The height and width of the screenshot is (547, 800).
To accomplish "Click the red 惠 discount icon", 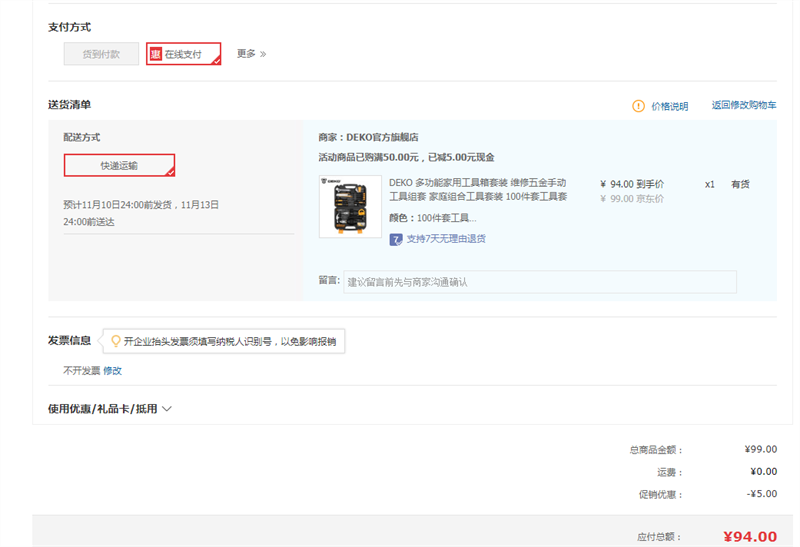I will [155, 54].
